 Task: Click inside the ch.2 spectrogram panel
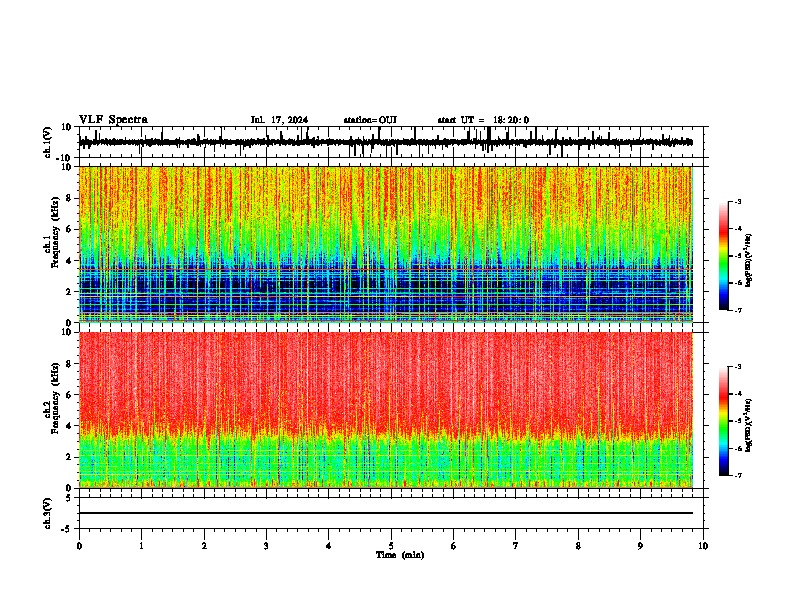tap(385, 410)
